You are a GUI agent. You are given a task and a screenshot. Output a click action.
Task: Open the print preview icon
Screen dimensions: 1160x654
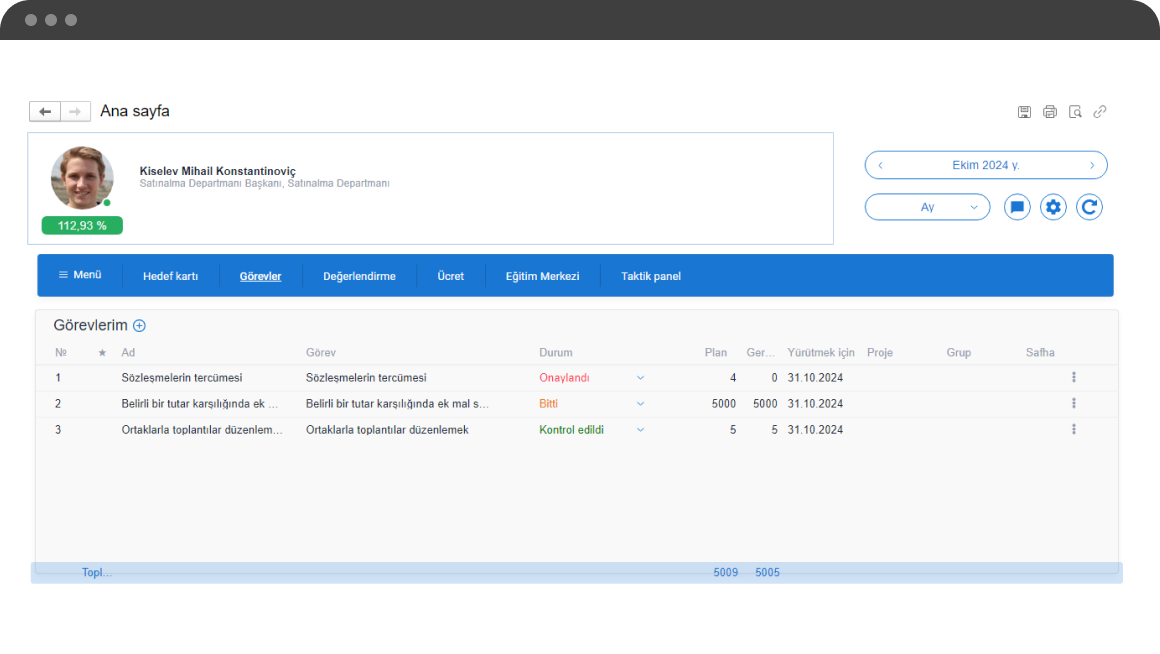(1075, 112)
